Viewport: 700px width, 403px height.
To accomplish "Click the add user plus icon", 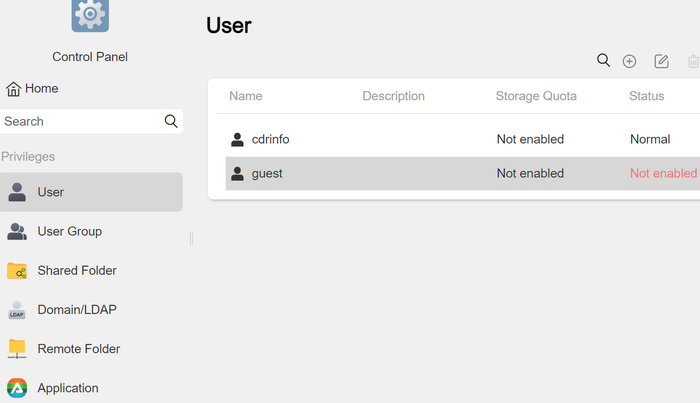I will coord(629,61).
